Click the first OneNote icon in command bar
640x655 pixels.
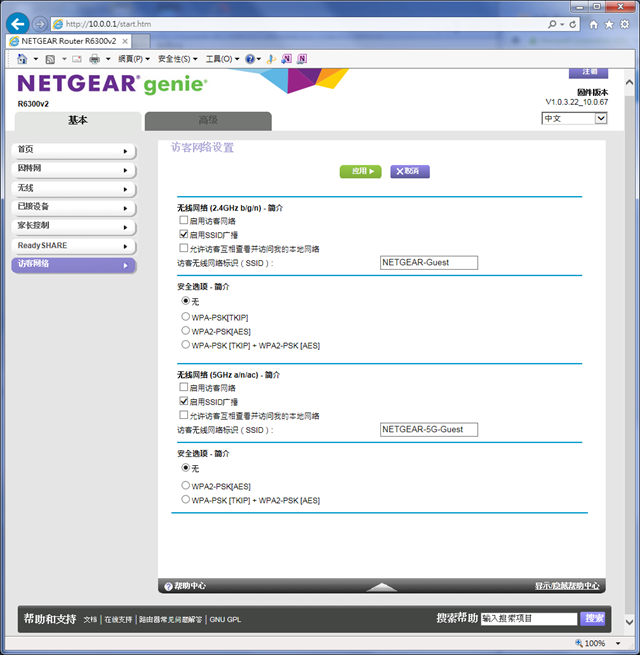(x=286, y=59)
